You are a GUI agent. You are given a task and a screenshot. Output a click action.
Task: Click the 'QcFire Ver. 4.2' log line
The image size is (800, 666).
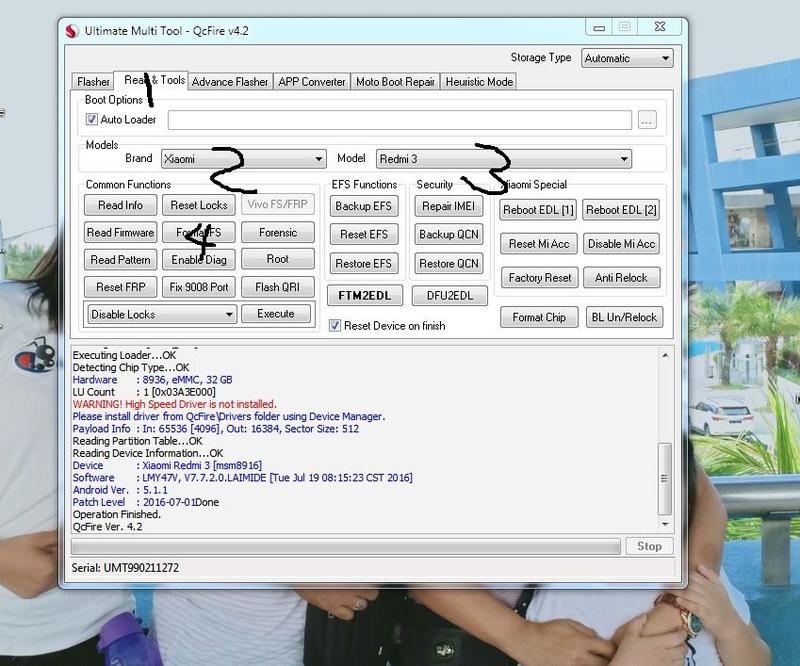(x=108, y=527)
